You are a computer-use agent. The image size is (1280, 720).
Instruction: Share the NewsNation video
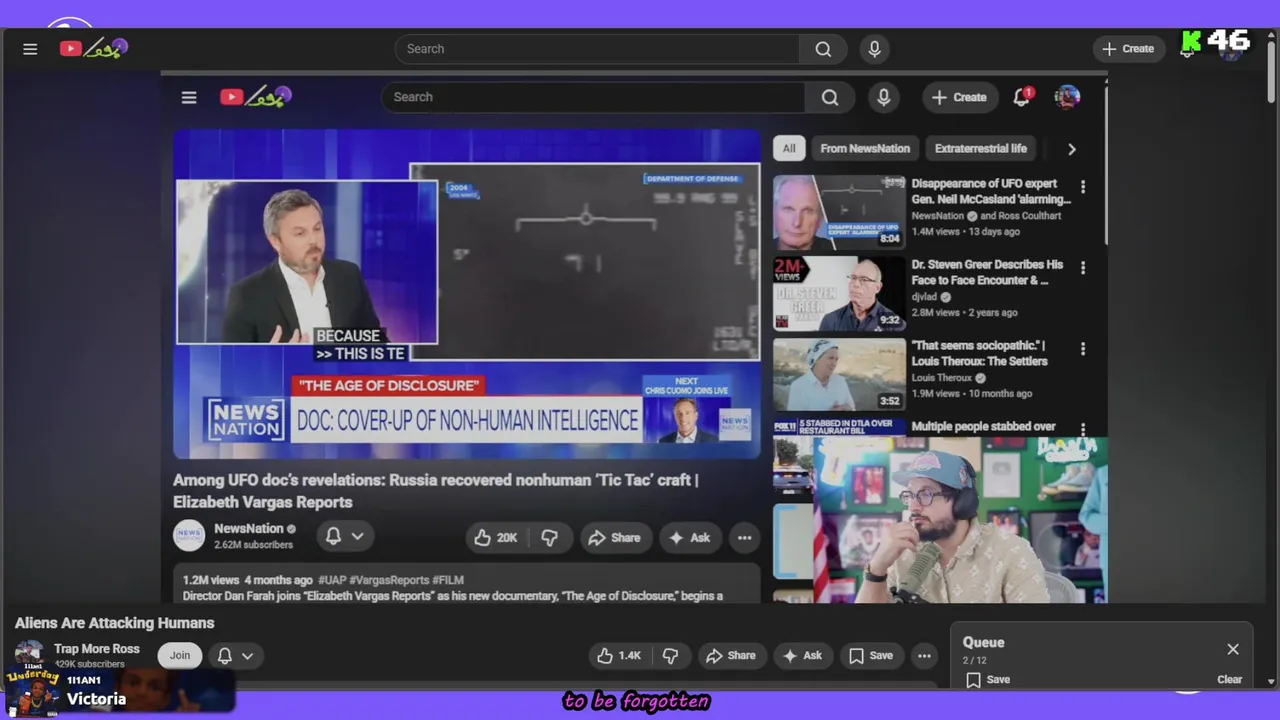[x=614, y=538]
